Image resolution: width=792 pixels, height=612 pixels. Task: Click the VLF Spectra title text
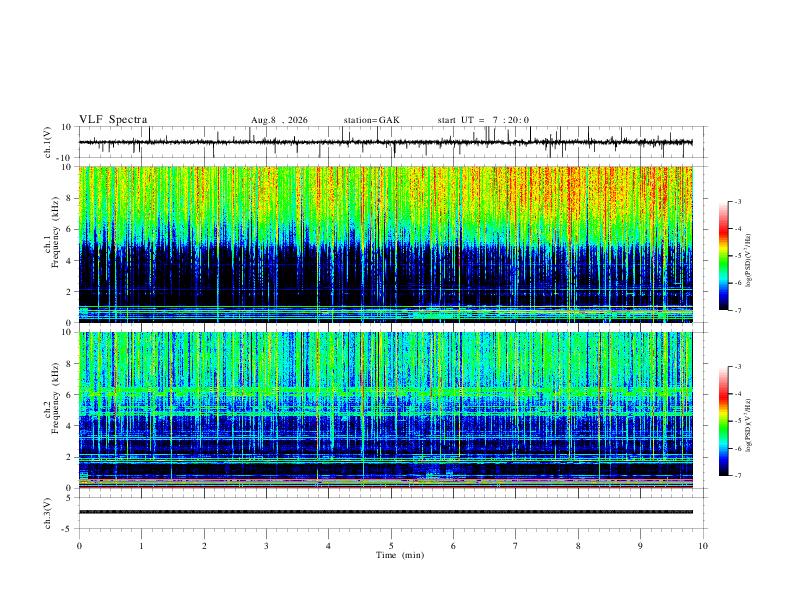pyautogui.click(x=113, y=120)
